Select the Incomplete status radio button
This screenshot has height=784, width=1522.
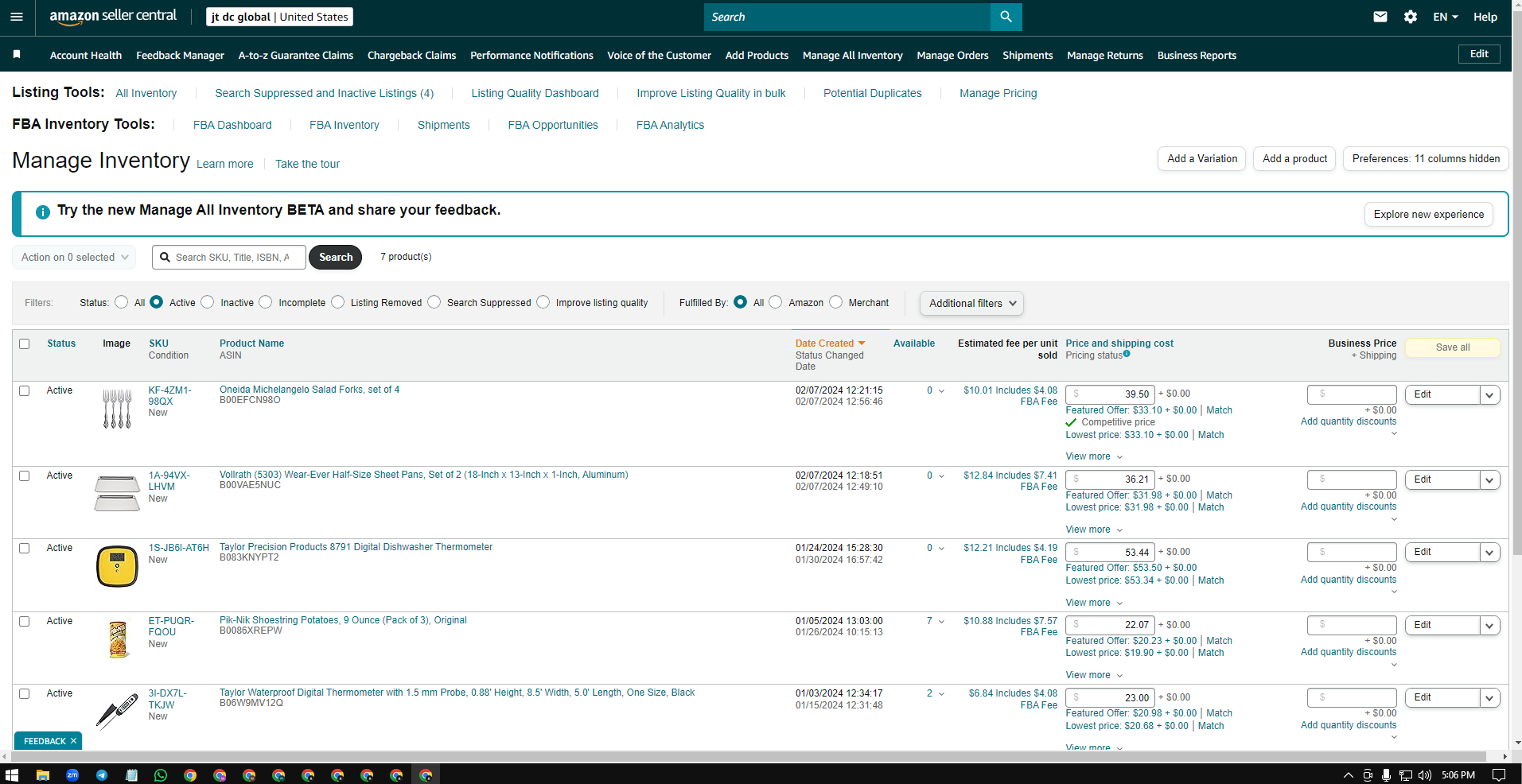(x=266, y=302)
